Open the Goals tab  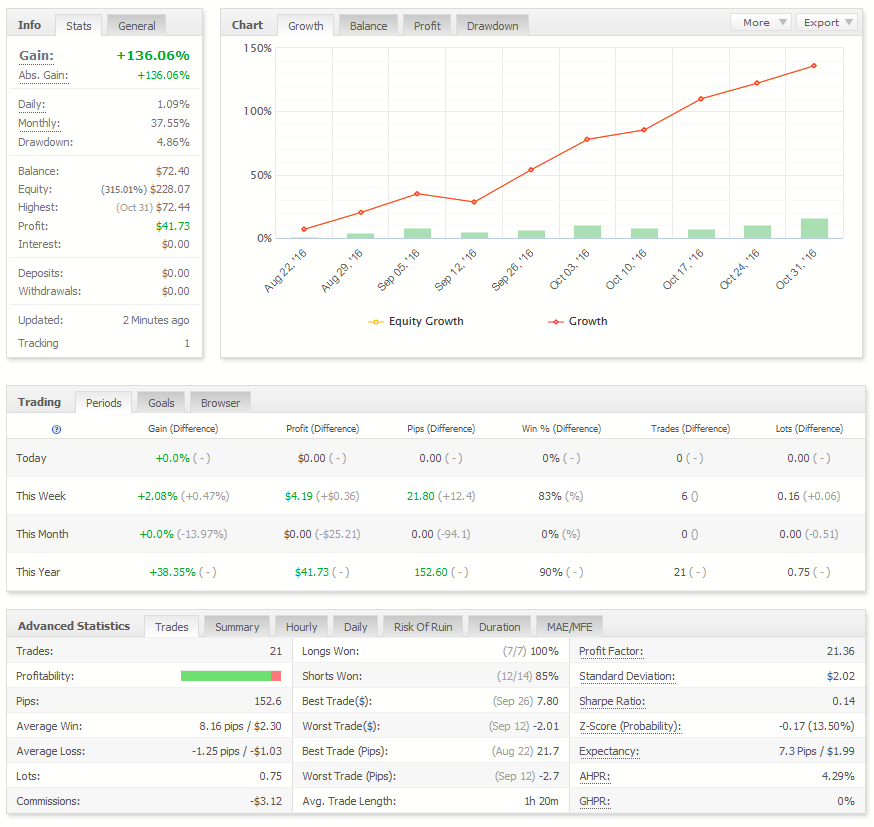pos(161,402)
